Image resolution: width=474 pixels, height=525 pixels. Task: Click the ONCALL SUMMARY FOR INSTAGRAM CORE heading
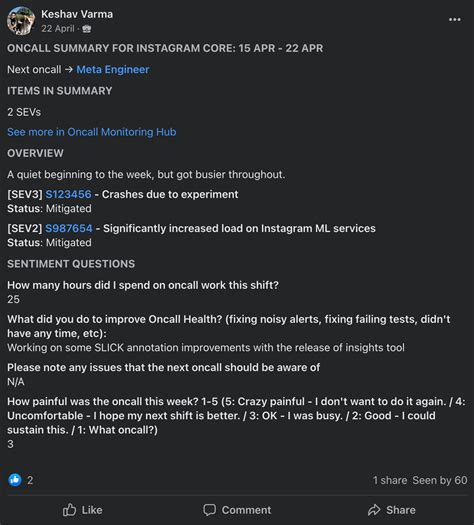click(165, 48)
